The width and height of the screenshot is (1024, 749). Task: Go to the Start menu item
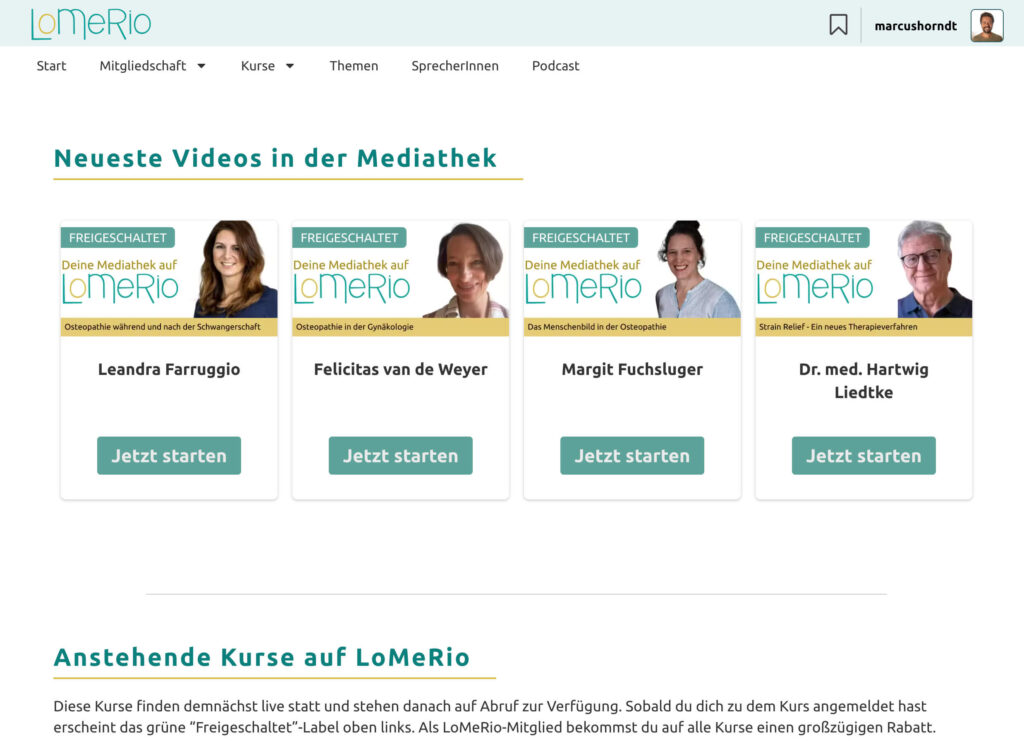pyautogui.click(x=52, y=66)
